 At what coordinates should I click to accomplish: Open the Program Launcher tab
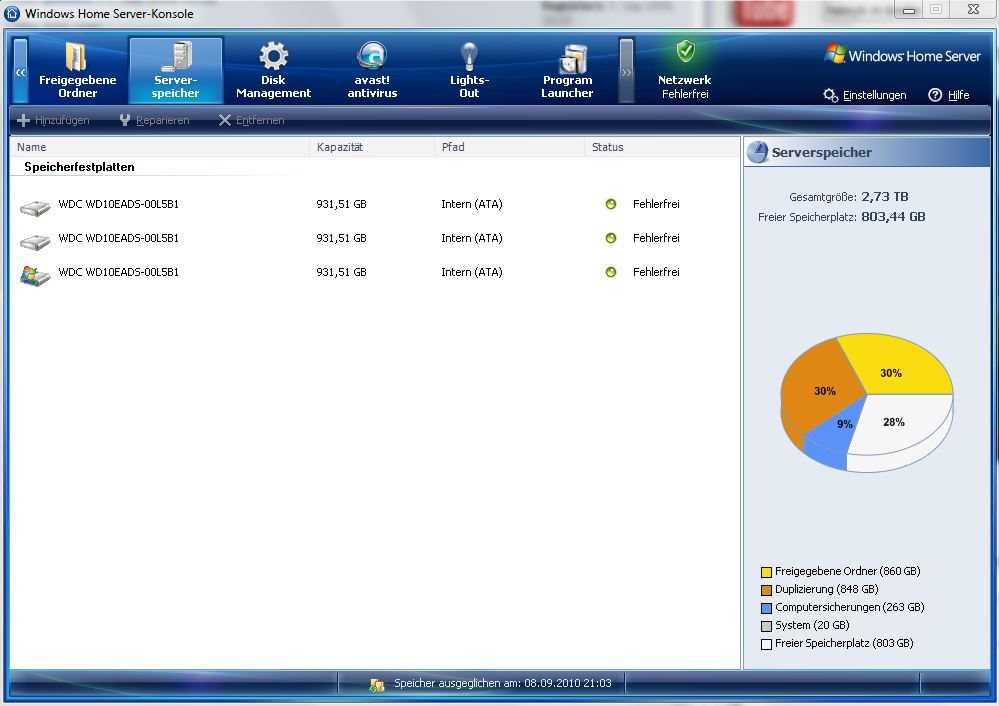[567, 70]
